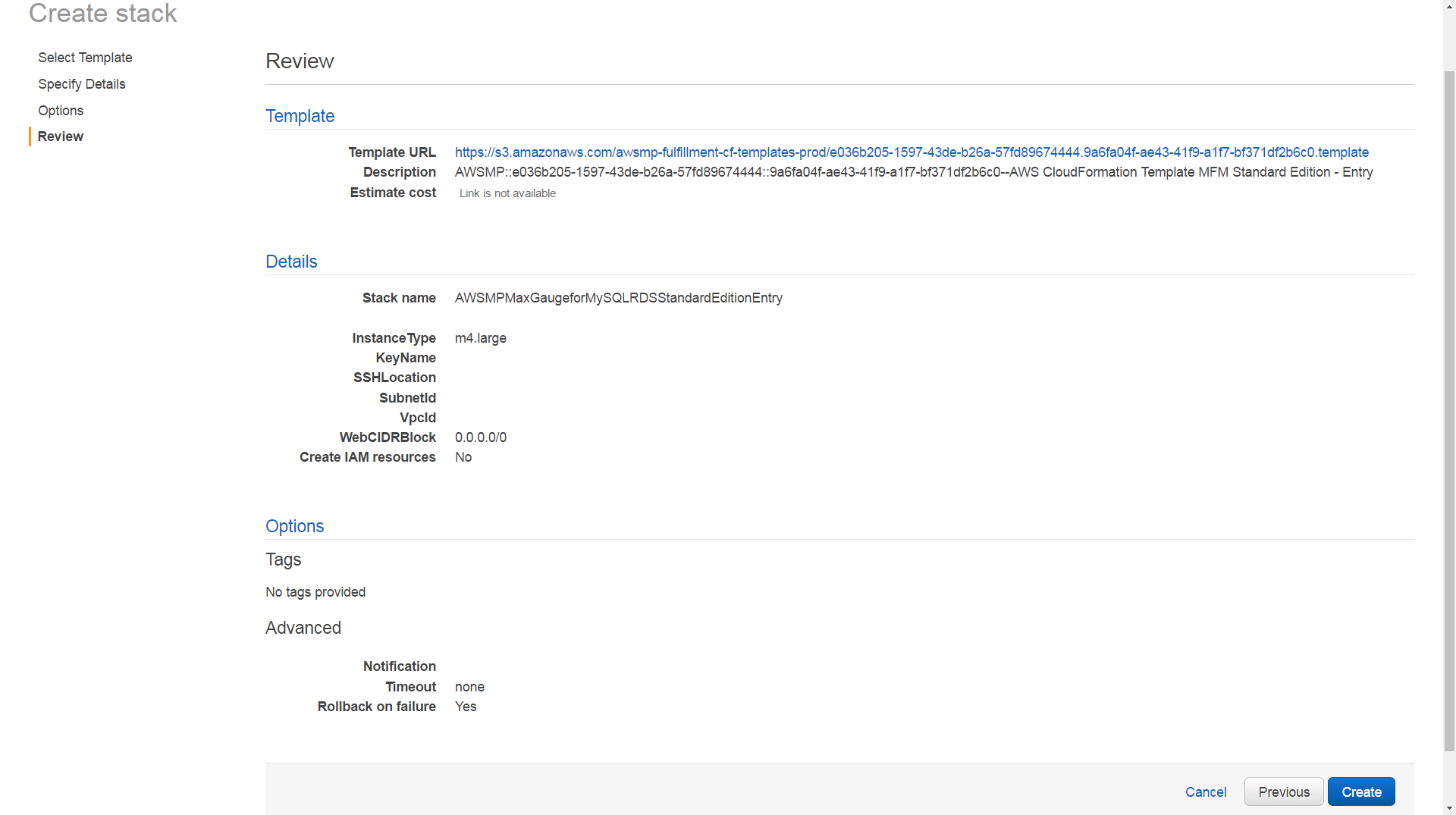Click the 0.0.0.0/0 WebCIDRBlock value
The image size is (1456, 815).
tap(481, 437)
